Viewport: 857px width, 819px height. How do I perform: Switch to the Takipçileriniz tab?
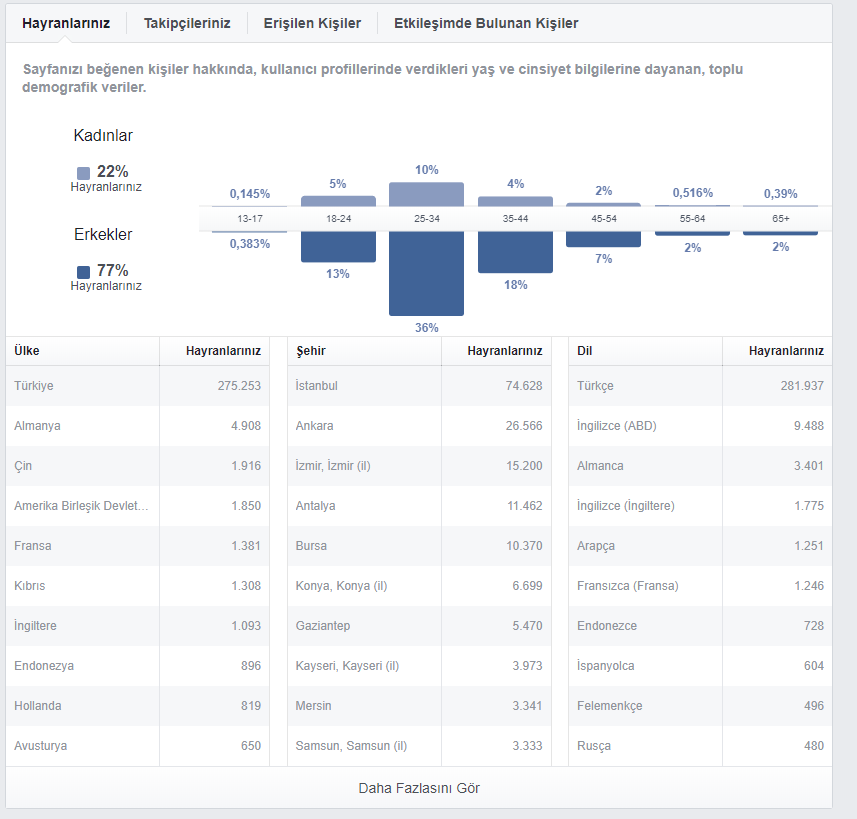(x=187, y=24)
